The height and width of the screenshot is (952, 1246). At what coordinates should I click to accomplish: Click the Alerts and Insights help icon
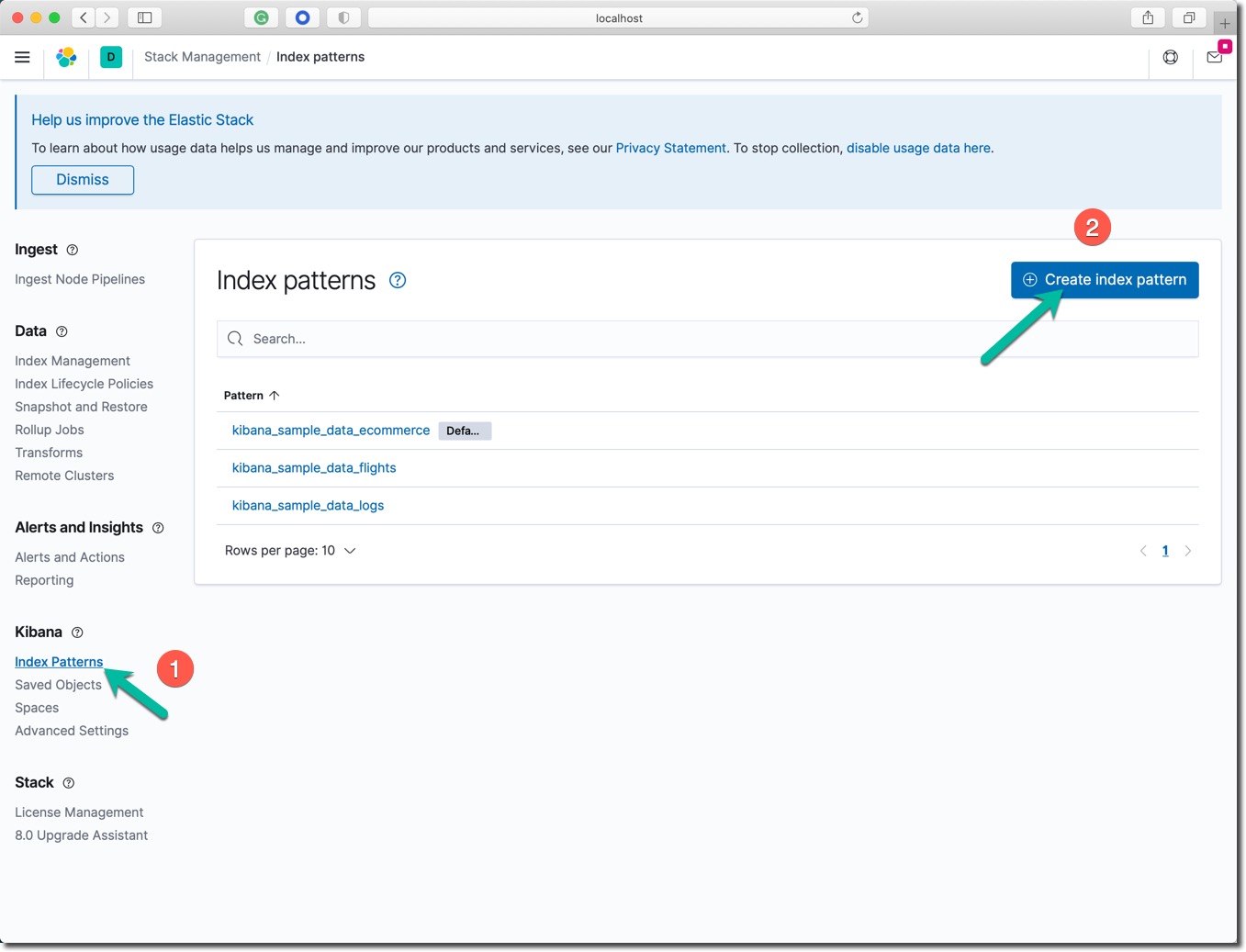[158, 528]
